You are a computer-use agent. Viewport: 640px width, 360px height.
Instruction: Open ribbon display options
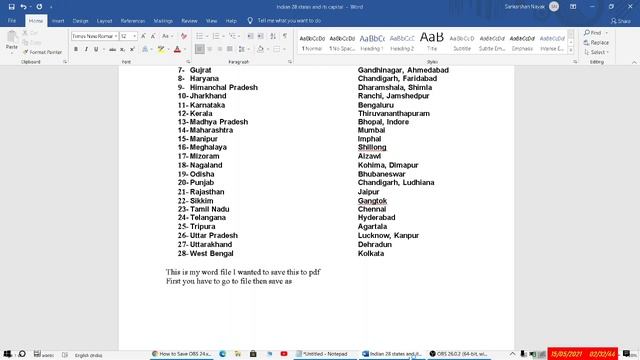(573, 7)
